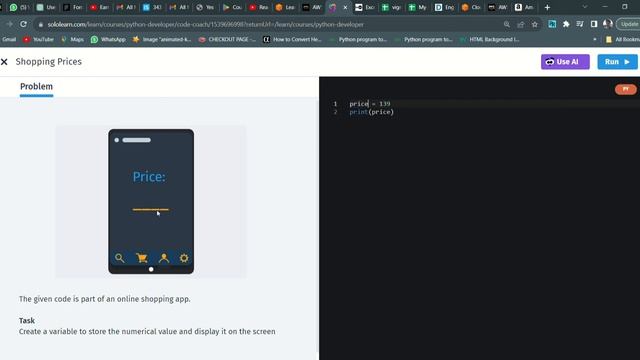Open the first Python program bookmark
Screen dimensions: 640x360
click(x=358, y=40)
